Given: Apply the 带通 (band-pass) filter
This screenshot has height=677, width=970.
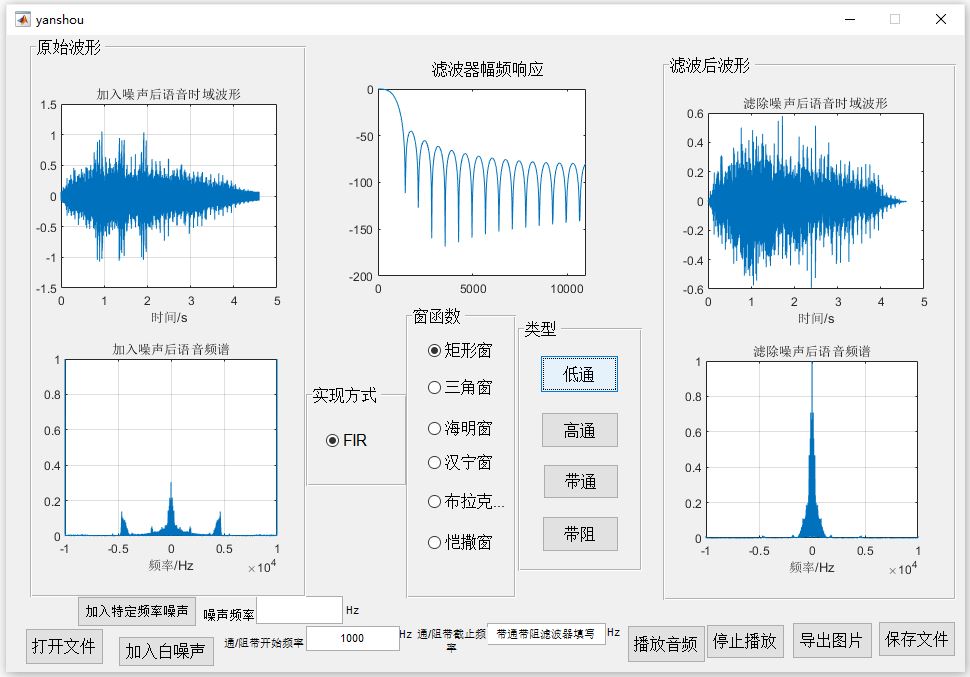Looking at the screenshot, I should pyautogui.click(x=580, y=482).
